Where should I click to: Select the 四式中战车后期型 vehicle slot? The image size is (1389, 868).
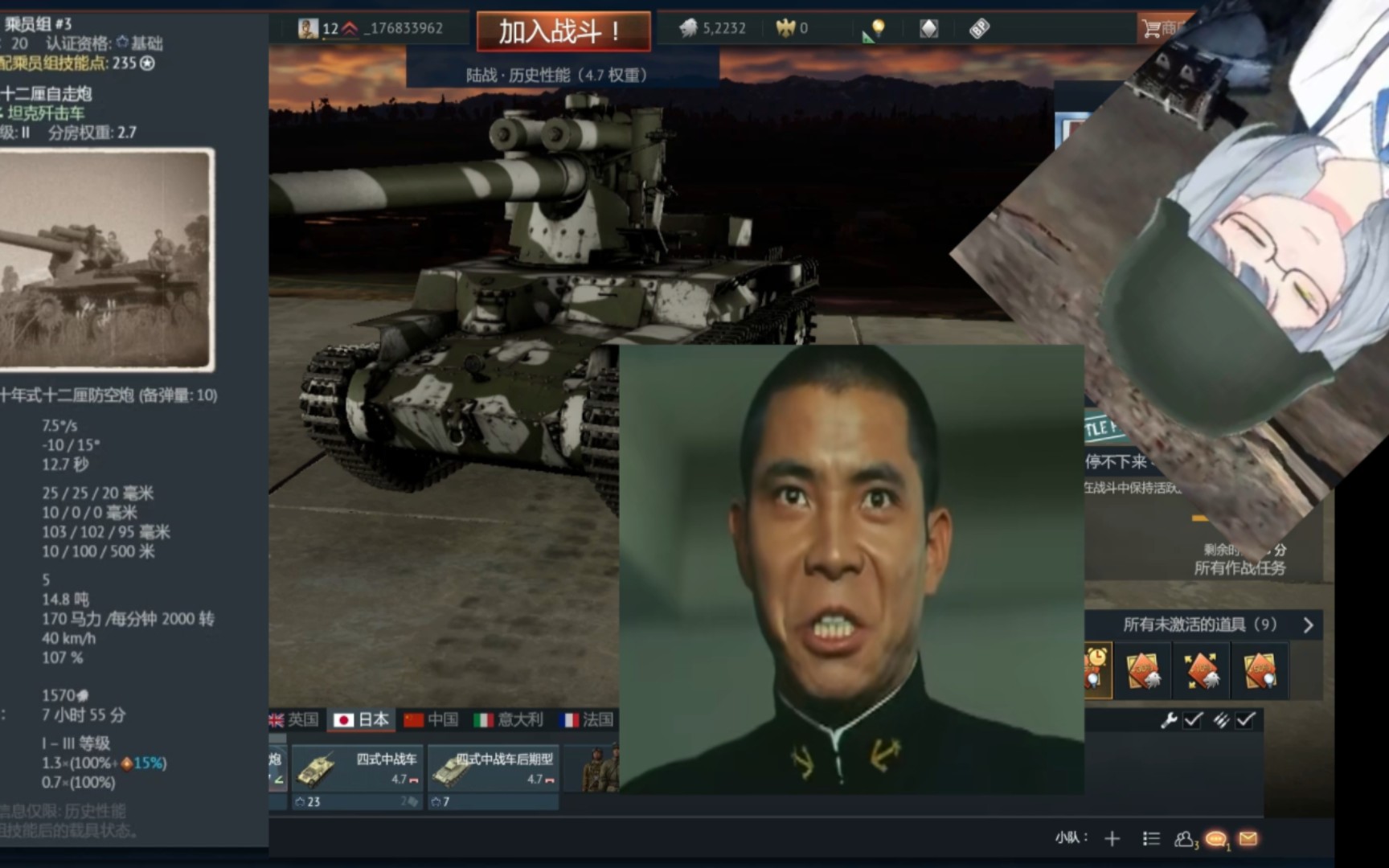point(492,776)
